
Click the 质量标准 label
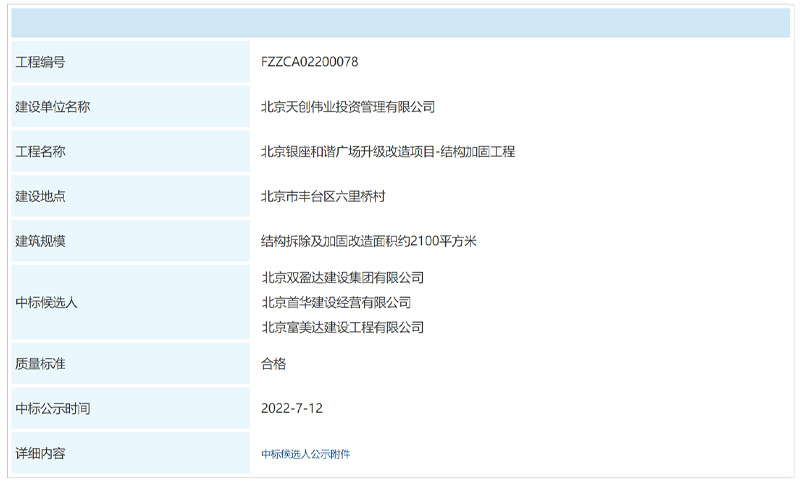point(40,364)
